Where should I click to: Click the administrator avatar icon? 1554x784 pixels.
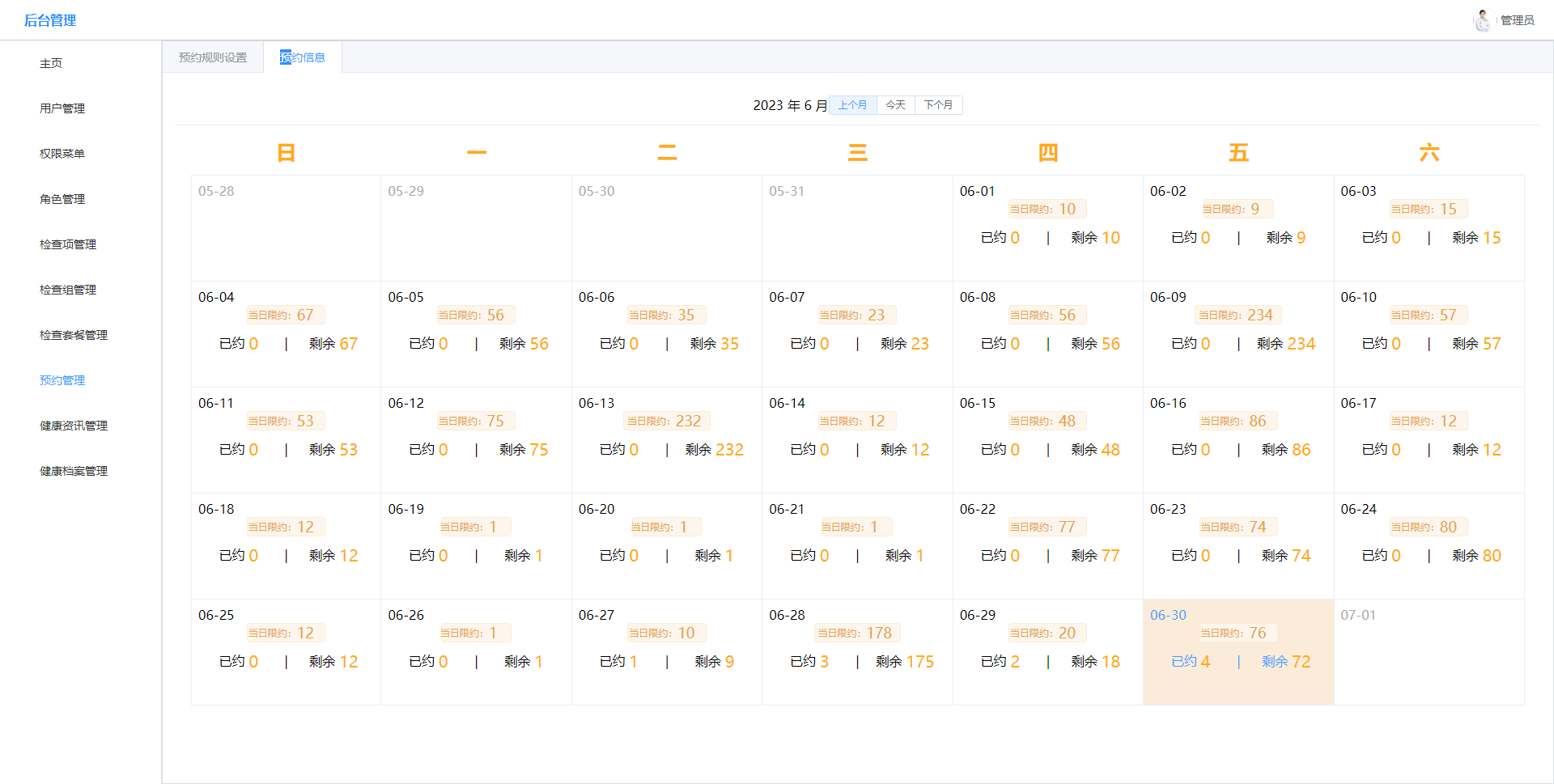[1482, 20]
